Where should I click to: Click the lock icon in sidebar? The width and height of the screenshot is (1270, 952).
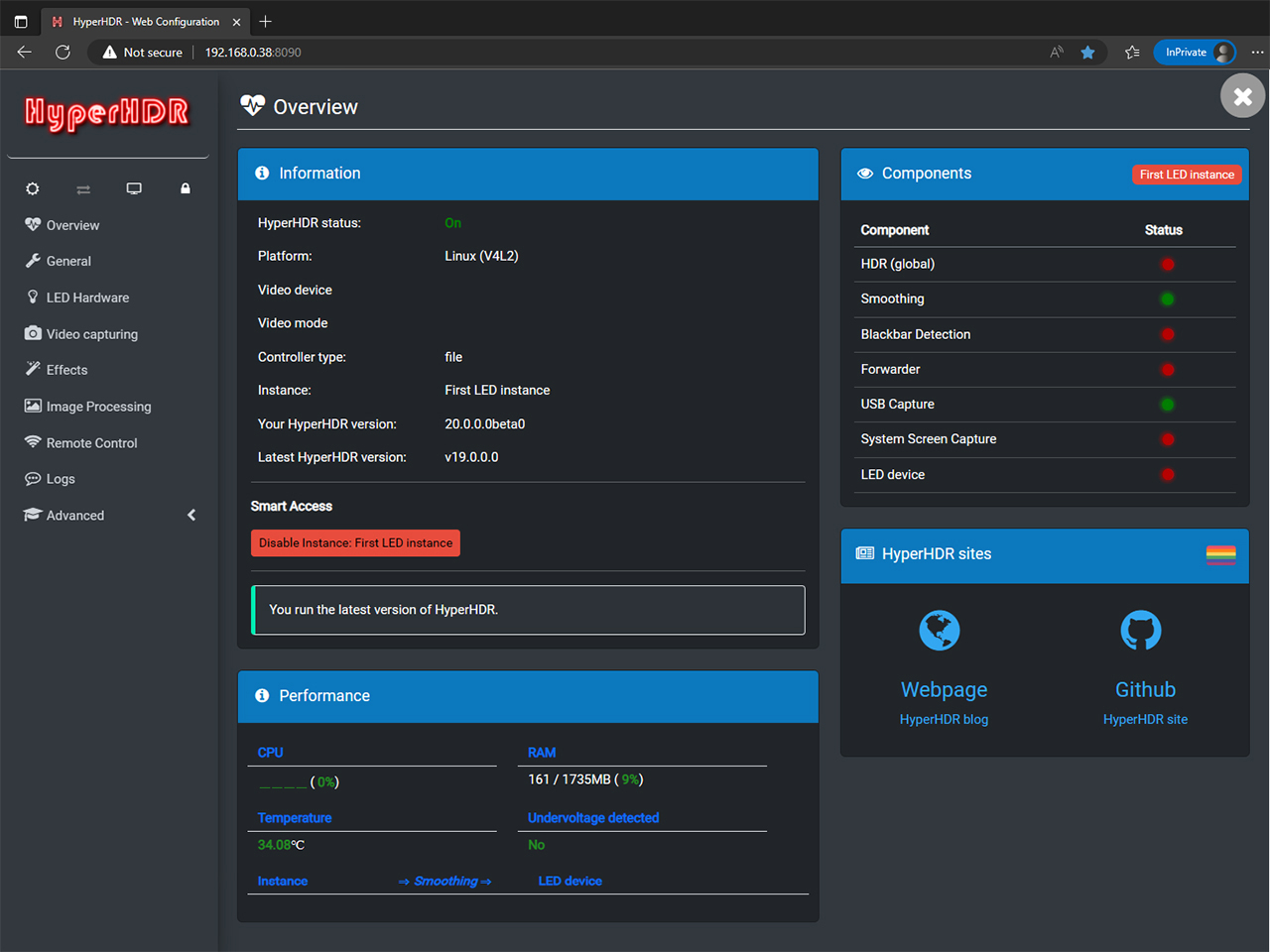(186, 188)
